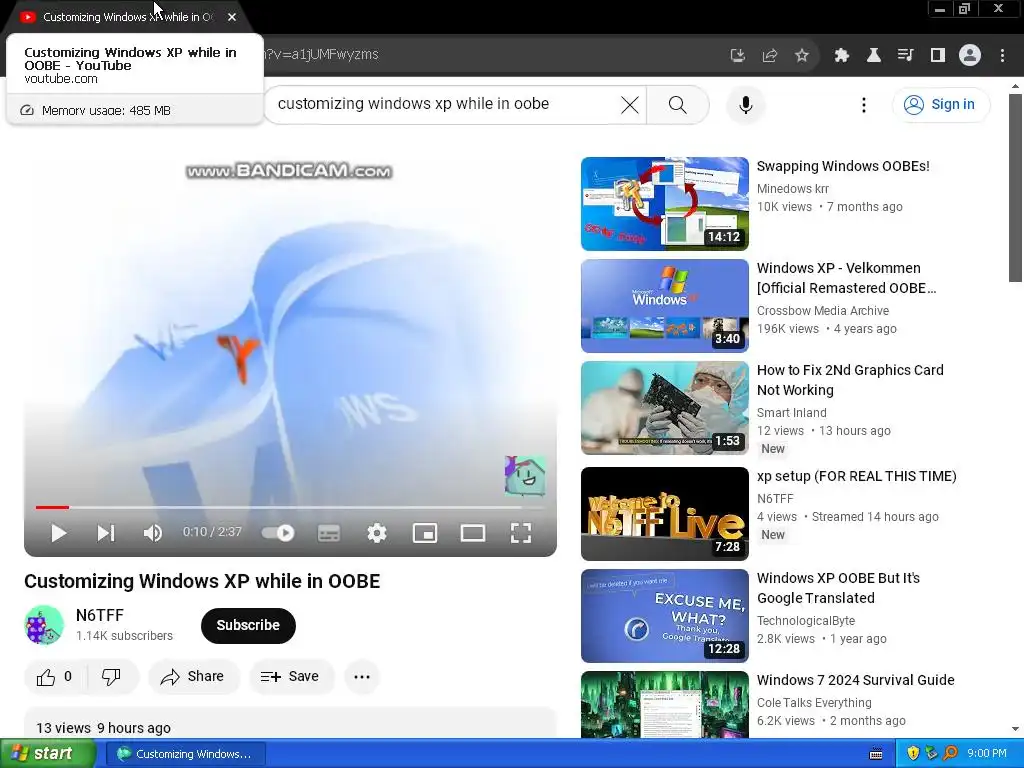The image size is (1024, 768).
Task: Seek on the video progress bar
Action: pyautogui.click(x=290, y=507)
